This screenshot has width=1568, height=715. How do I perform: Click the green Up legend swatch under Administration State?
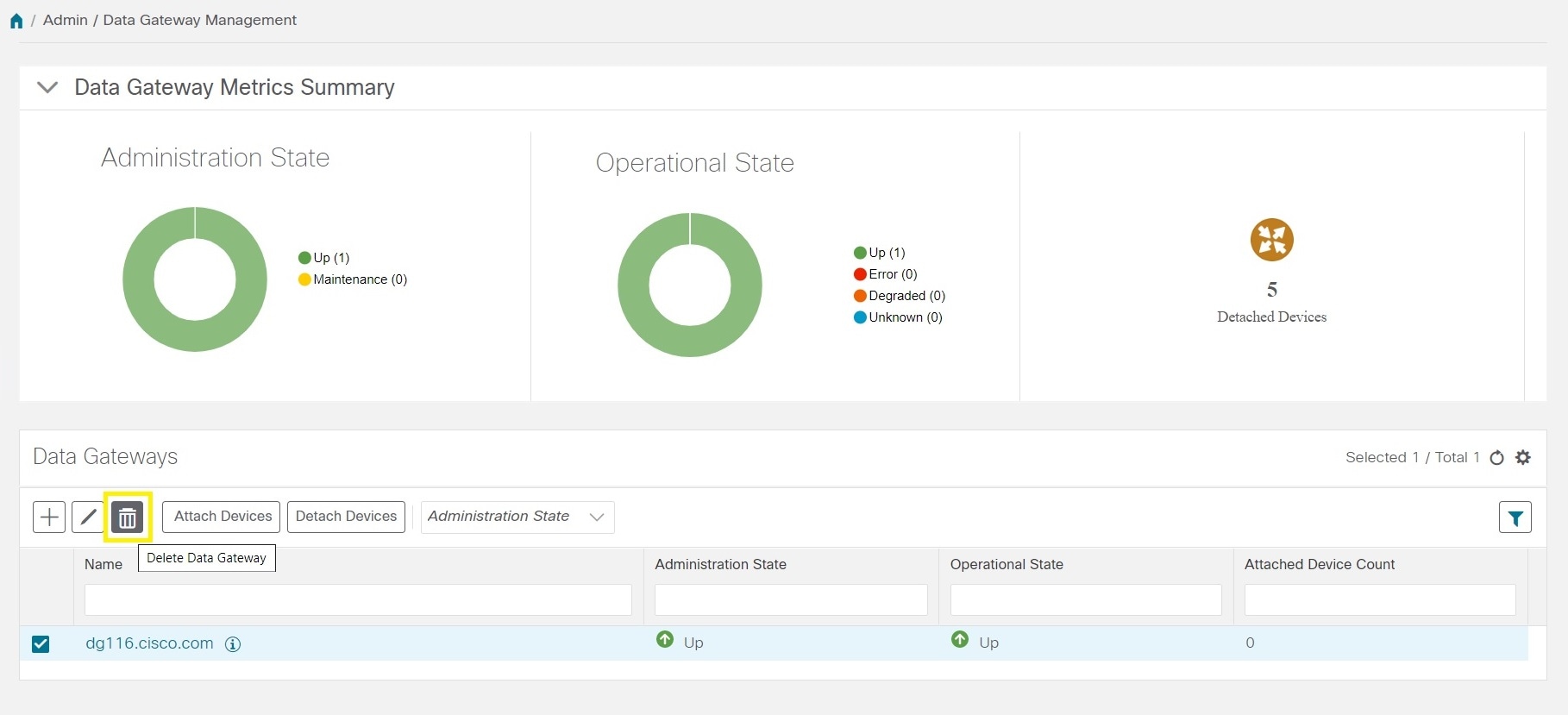point(304,258)
